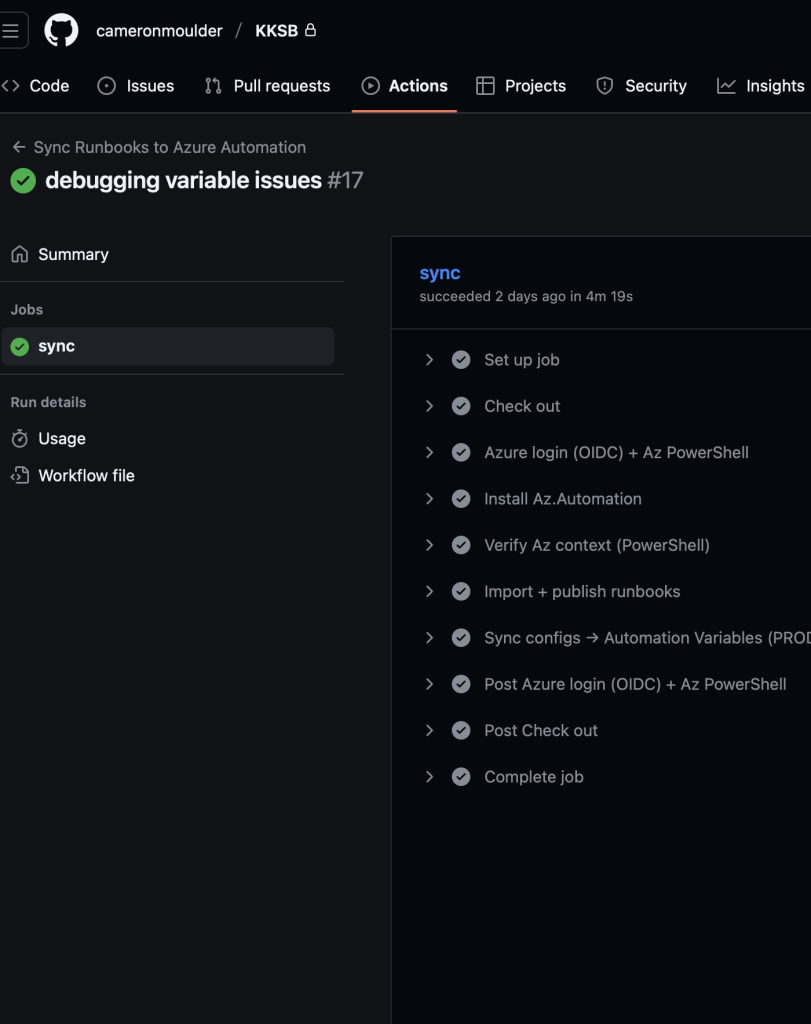Click the Summary home icon
Screen dimensions: 811x1024
[x=19, y=255]
